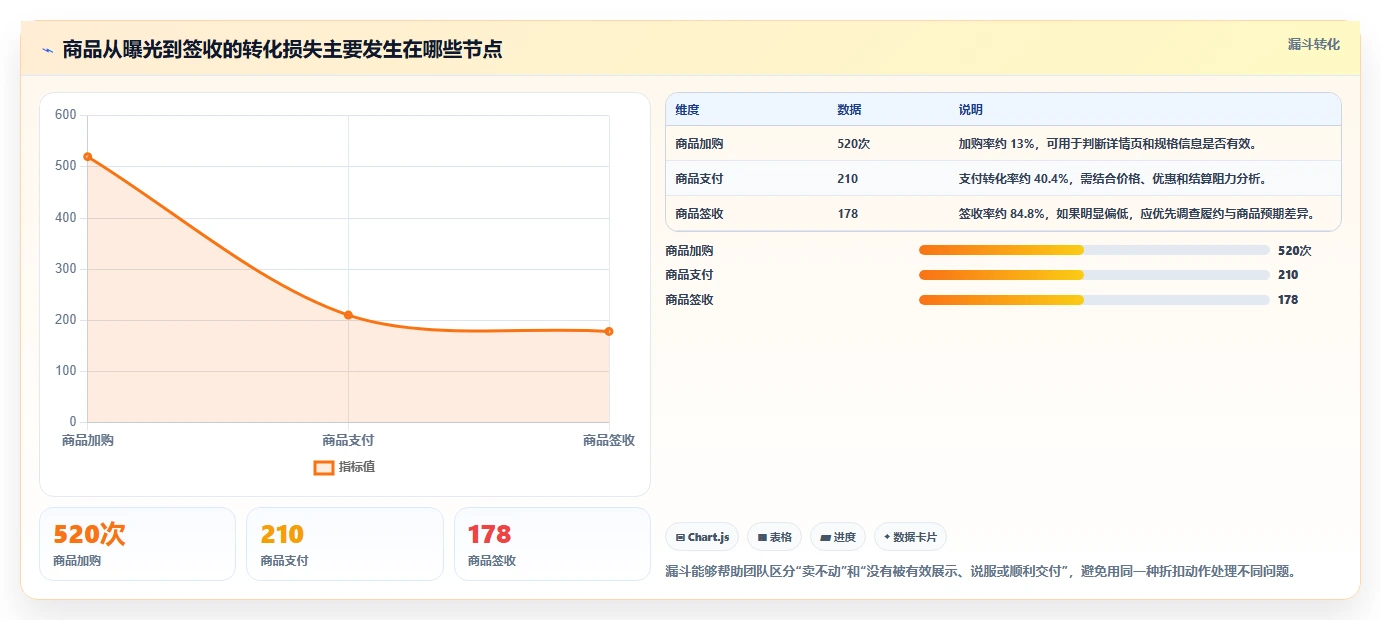Select the 表格 chip
Viewport: 1381px width, 620px height.
775,537
